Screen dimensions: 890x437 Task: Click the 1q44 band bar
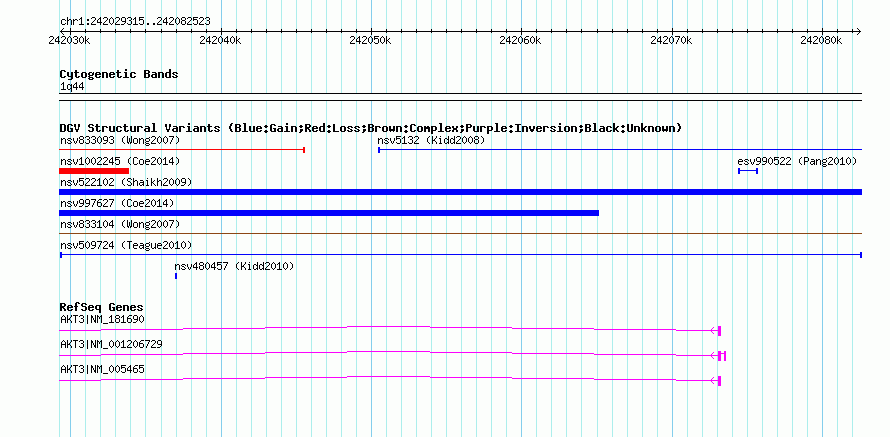point(460,97)
